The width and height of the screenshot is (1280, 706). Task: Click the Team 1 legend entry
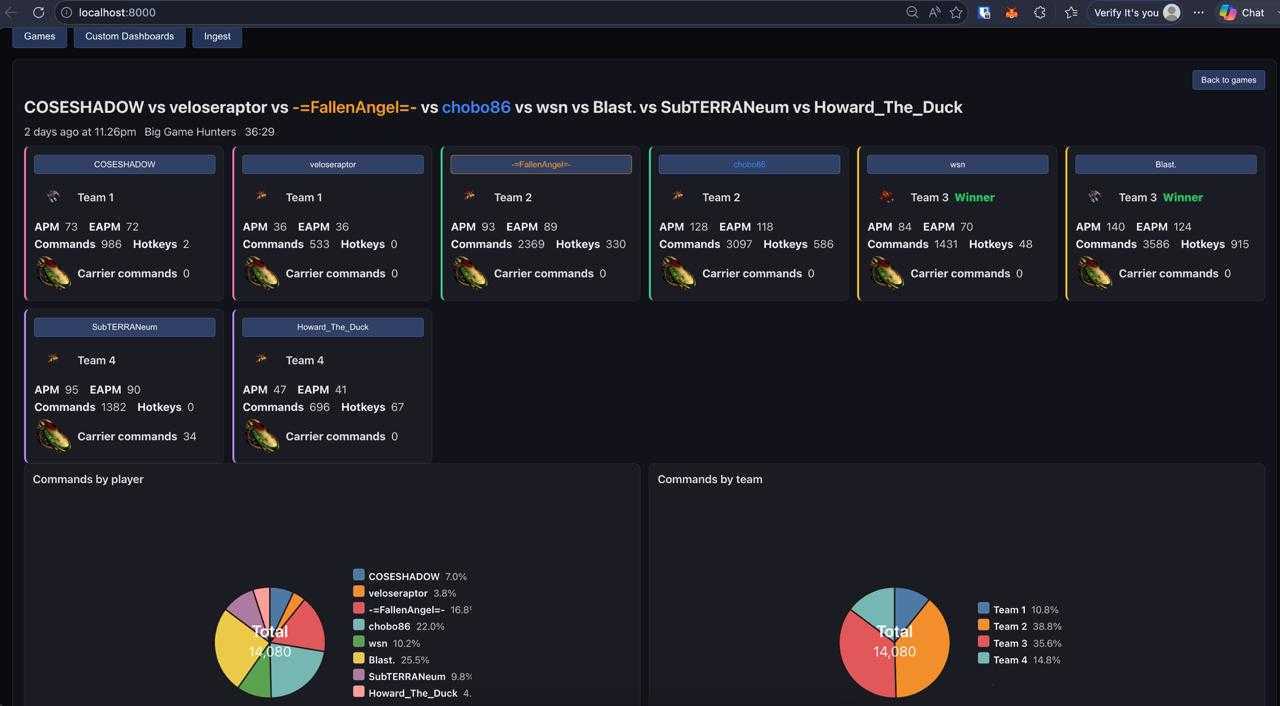(1019, 609)
